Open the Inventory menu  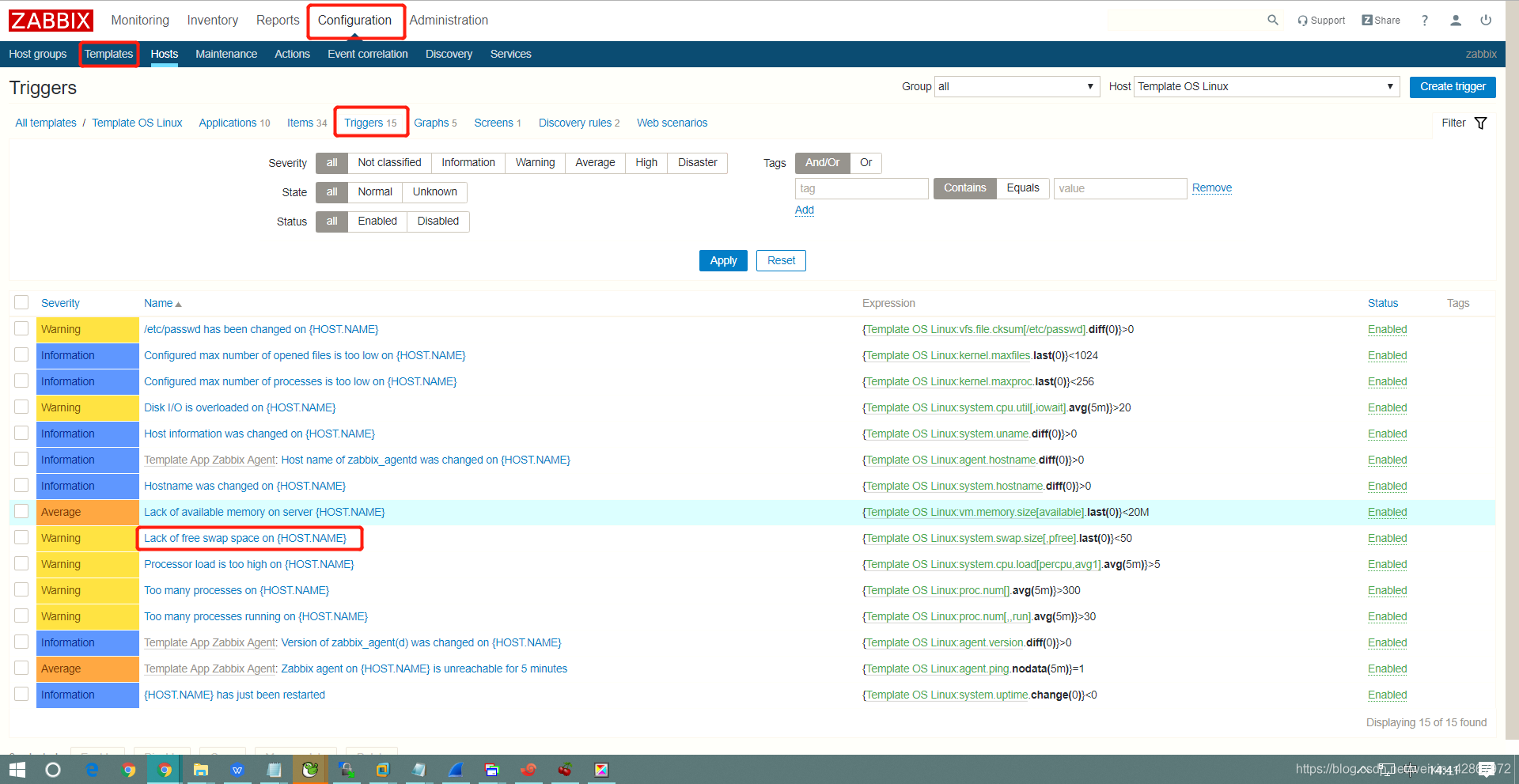pos(212,21)
